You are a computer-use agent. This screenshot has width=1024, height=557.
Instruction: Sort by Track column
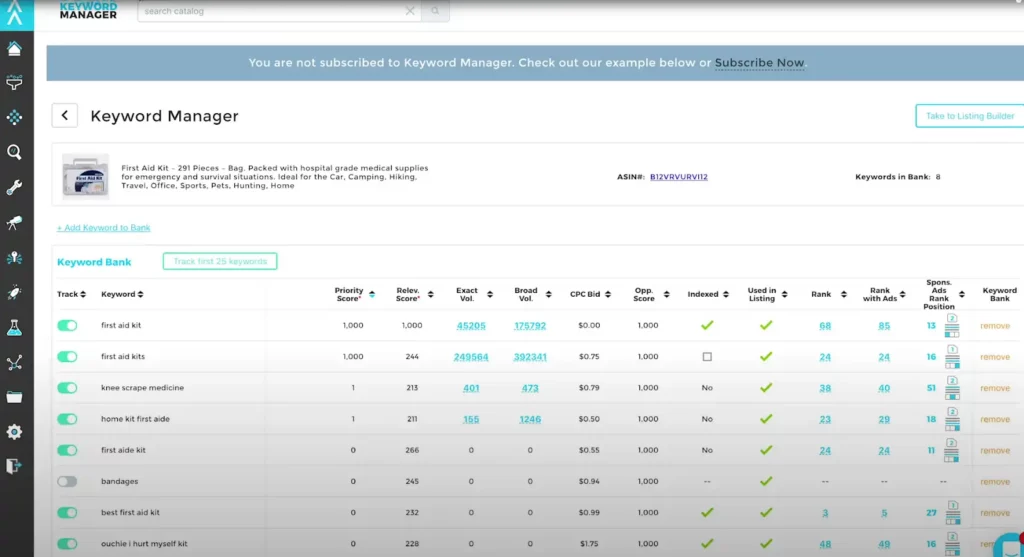click(x=83, y=294)
